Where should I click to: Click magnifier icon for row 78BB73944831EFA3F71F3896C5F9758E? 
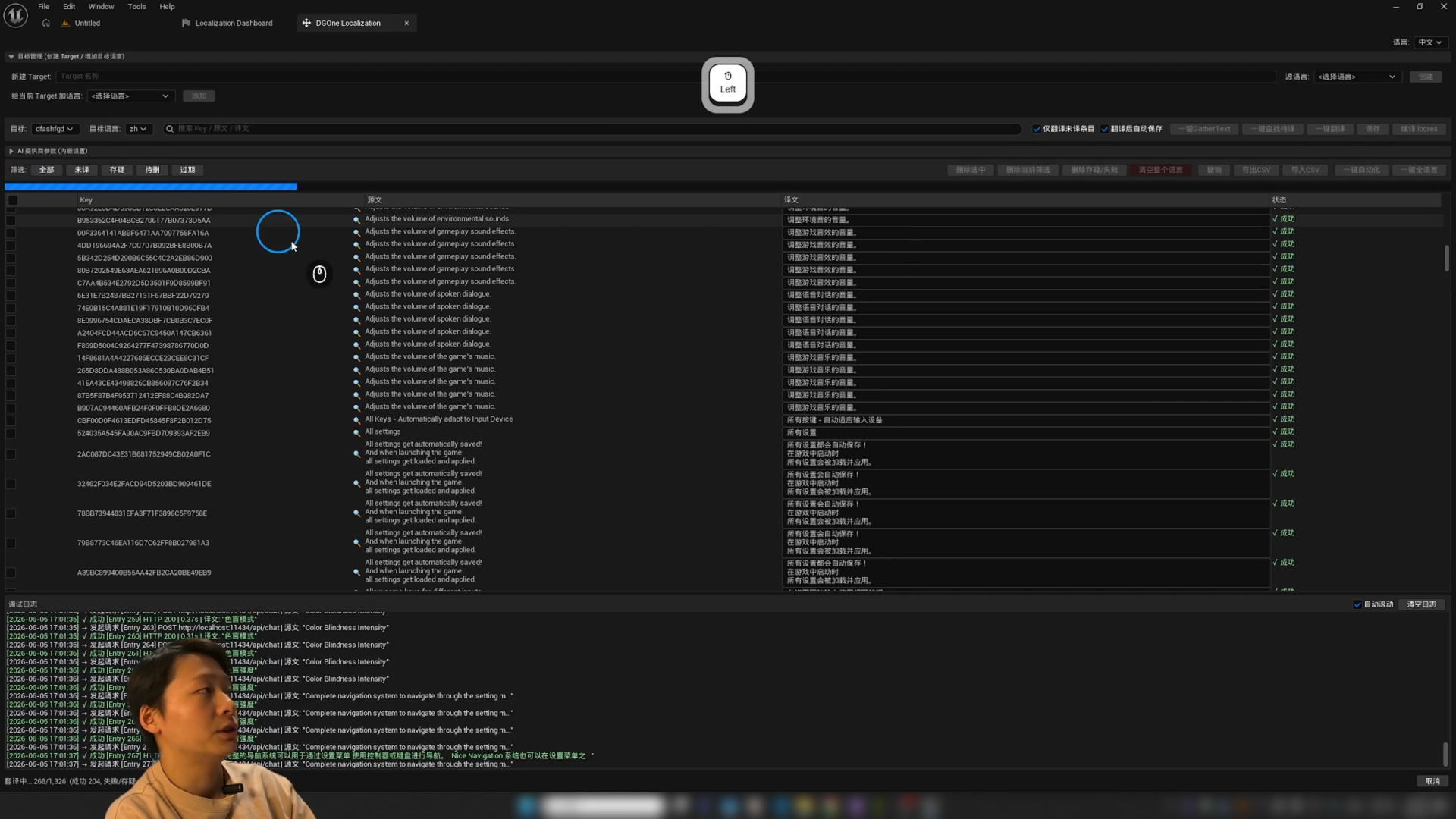(356, 513)
